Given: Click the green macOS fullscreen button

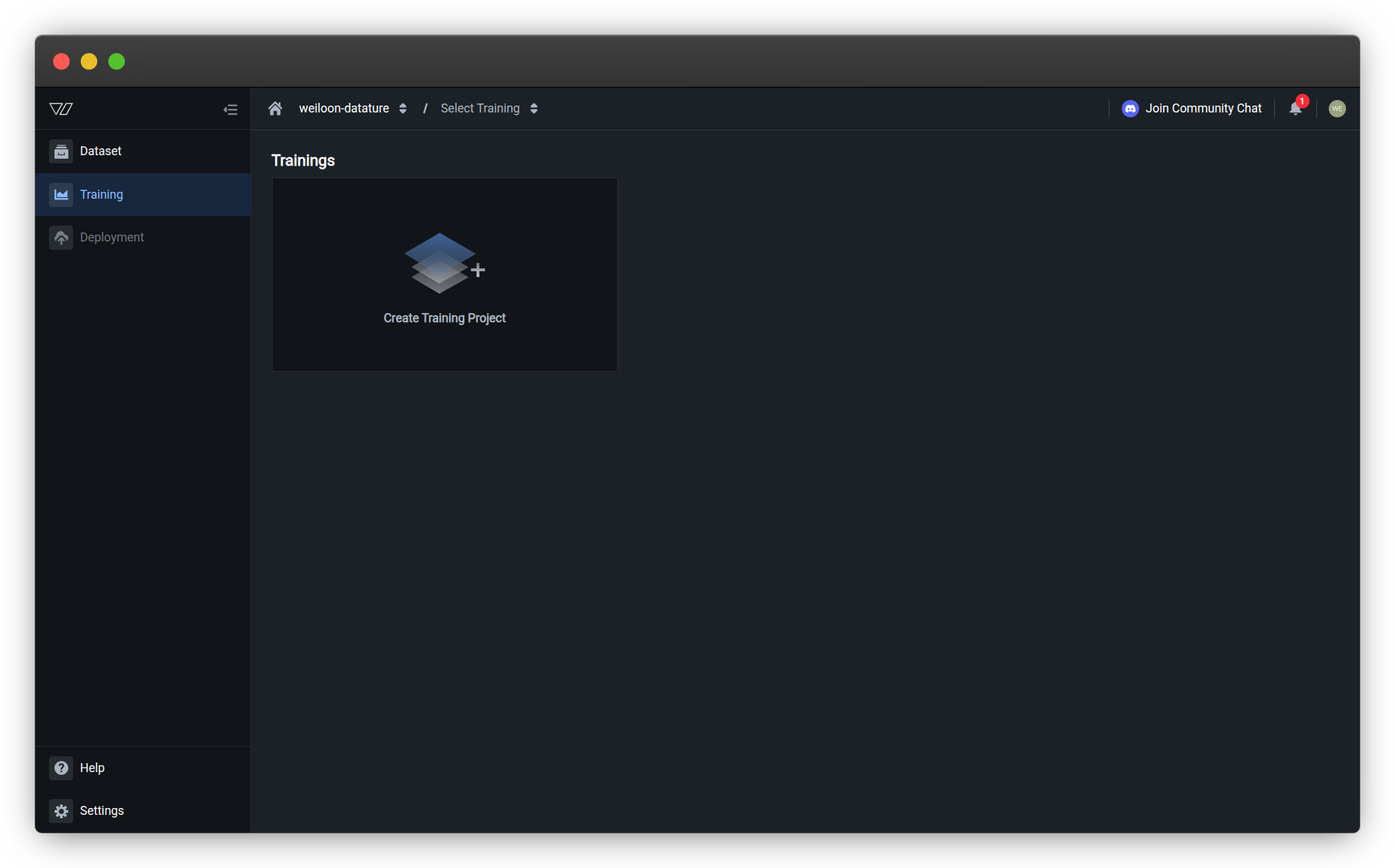Looking at the screenshot, I should point(117,61).
